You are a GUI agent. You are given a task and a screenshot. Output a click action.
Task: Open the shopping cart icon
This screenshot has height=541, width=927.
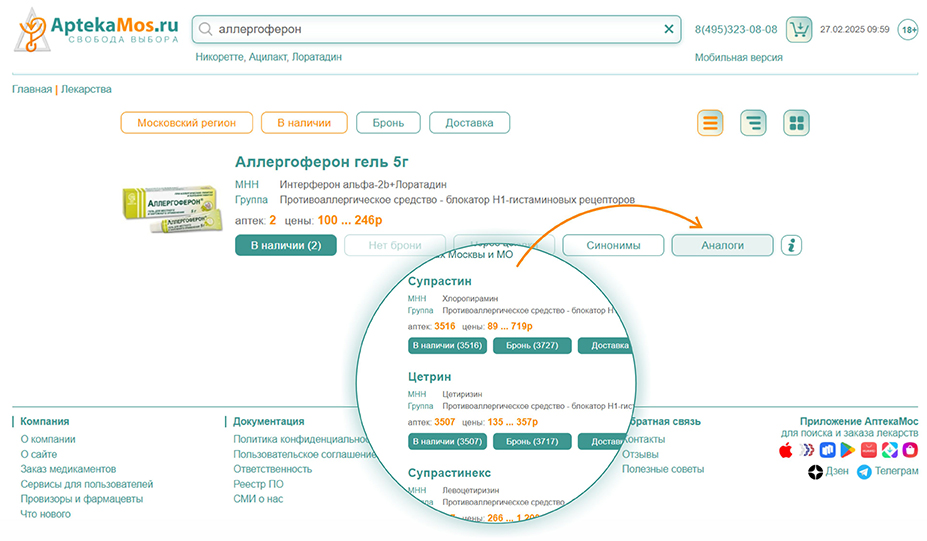click(798, 29)
